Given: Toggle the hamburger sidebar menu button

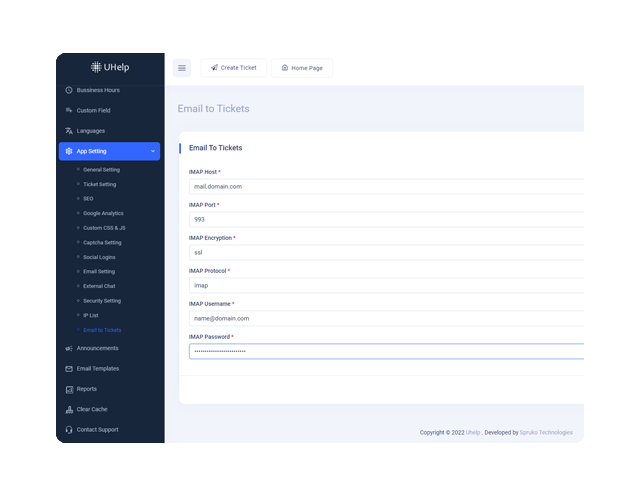Looking at the screenshot, I should (182, 68).
